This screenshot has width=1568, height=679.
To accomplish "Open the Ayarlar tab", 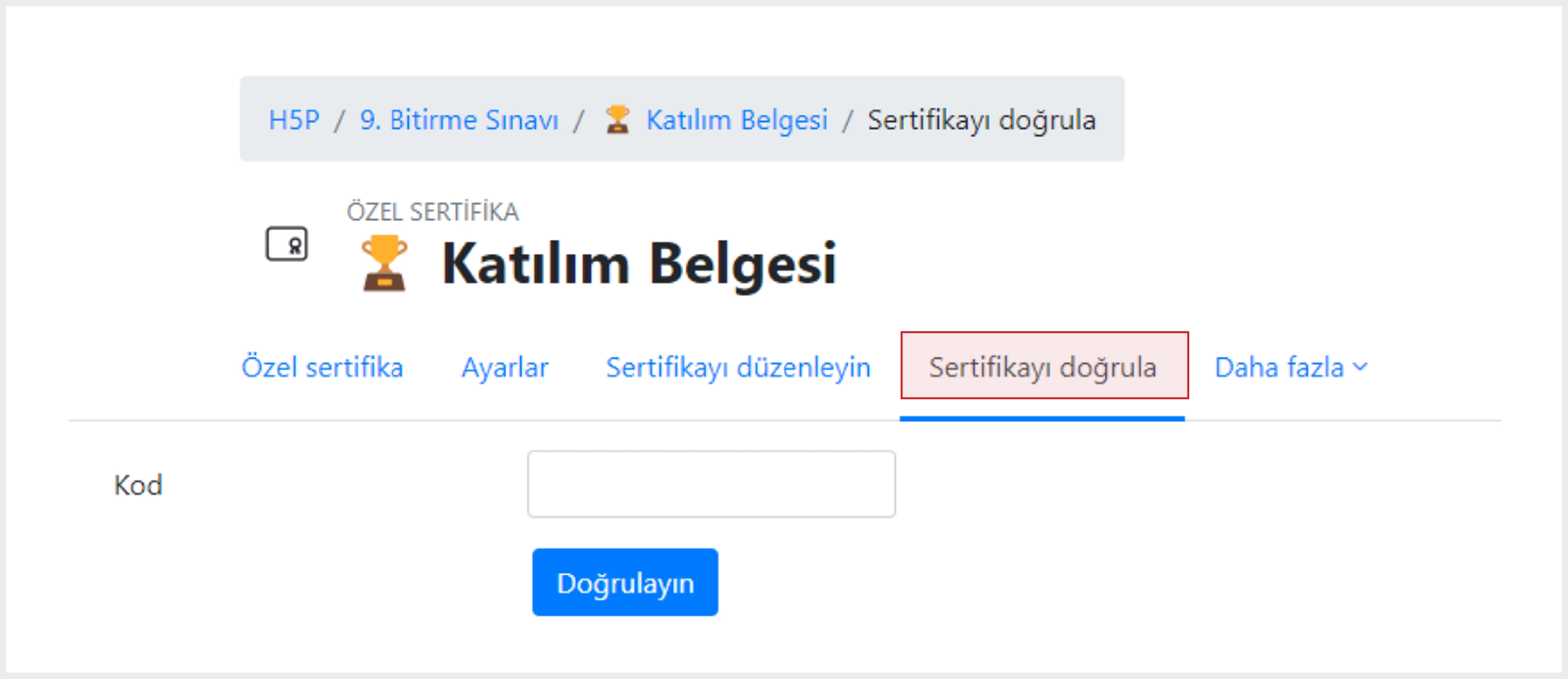I will [x=505, y=367].
